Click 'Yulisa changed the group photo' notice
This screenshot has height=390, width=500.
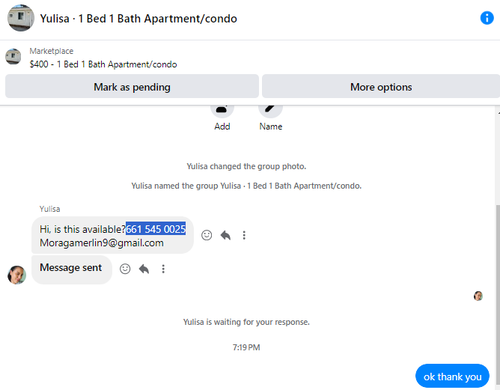tap(246, 166)
